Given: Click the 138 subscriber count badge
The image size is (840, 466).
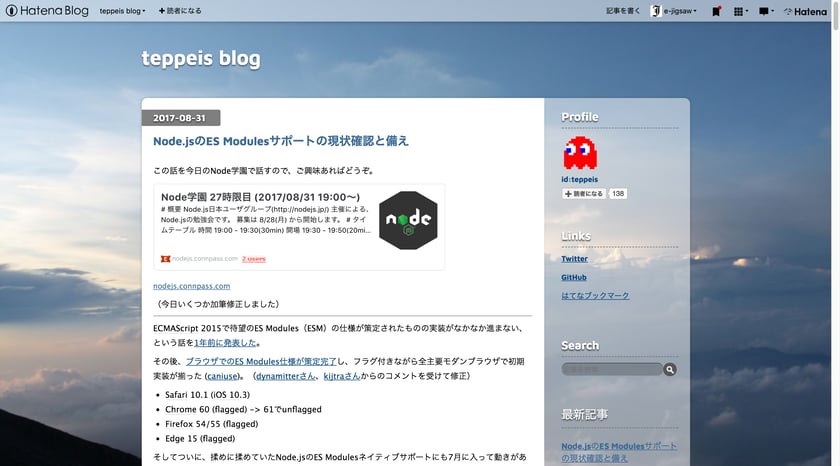Looking at the screenshot, I should [x=618, y=194].
